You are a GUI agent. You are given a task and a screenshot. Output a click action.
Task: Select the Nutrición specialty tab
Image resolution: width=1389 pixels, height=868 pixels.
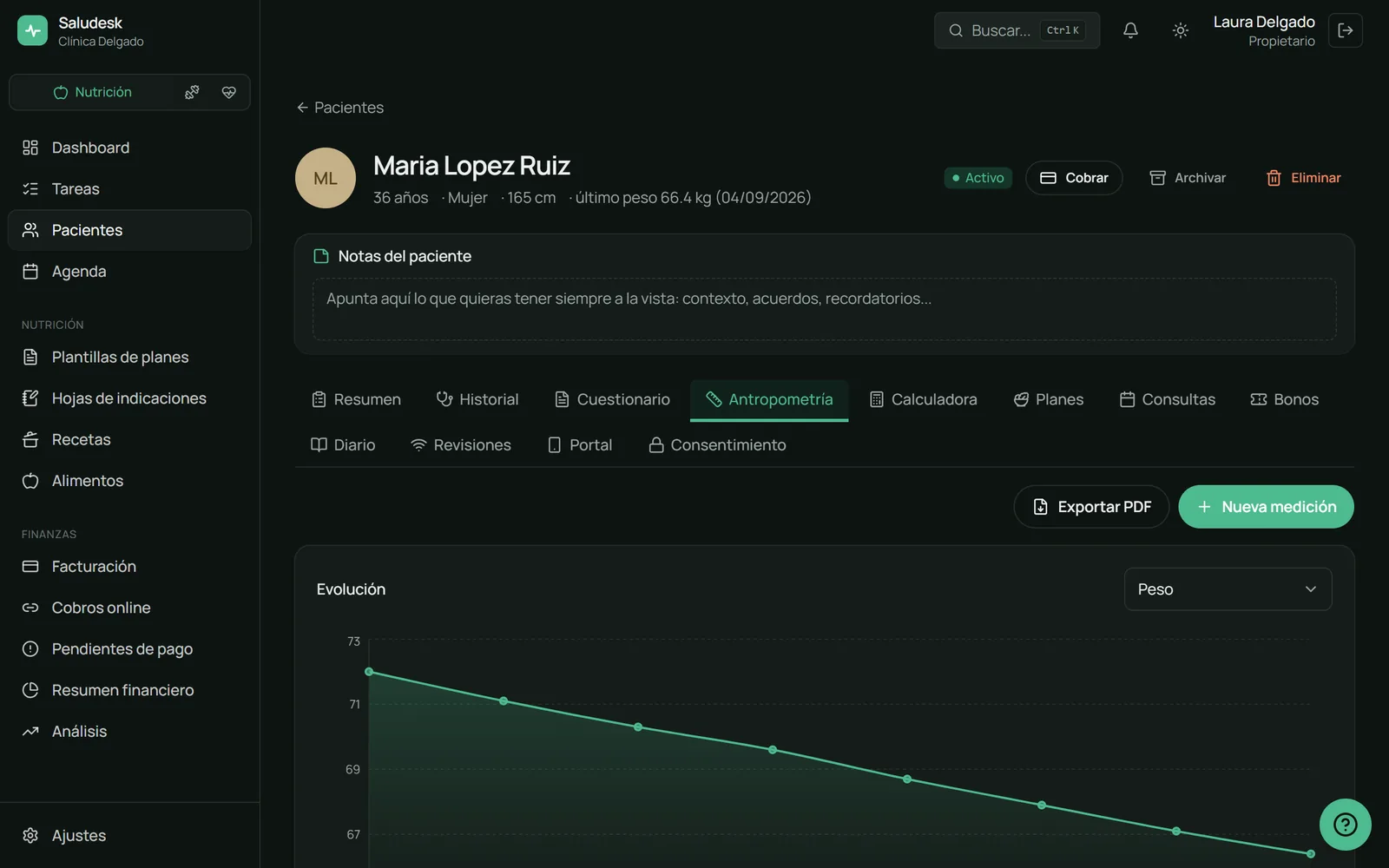coord(92,92)
